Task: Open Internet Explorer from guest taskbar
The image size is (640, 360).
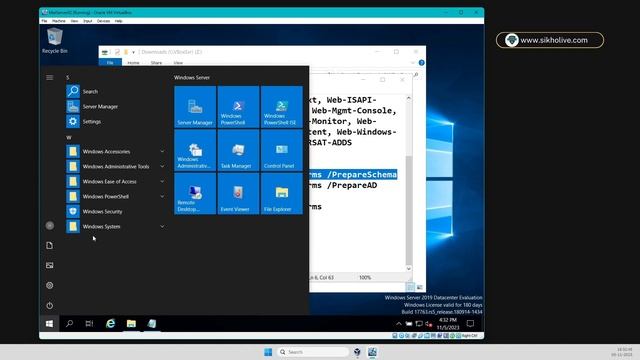Action: (110, 324)
